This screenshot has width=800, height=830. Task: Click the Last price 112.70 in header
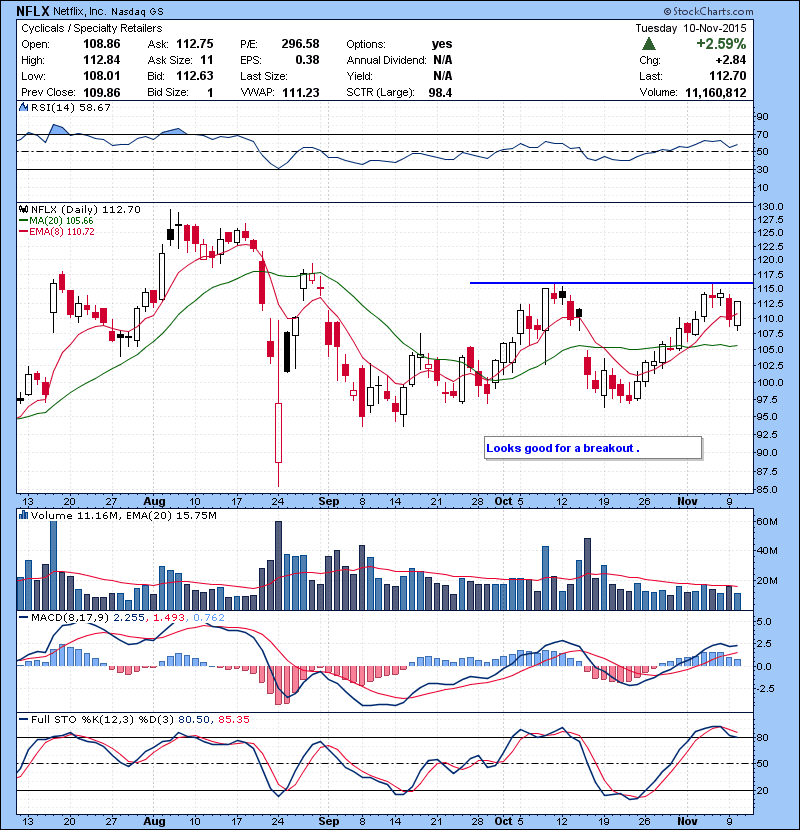click(727, 76)
